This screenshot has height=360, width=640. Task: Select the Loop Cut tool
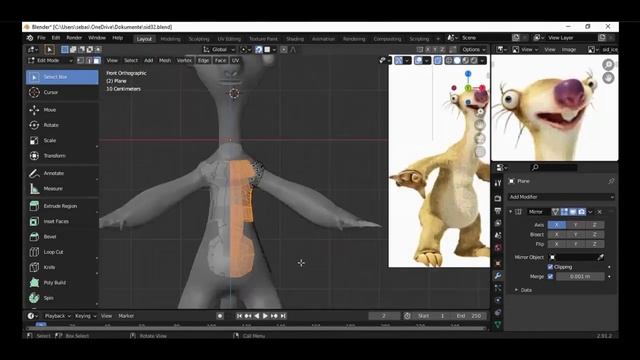[x=62, y=252]
